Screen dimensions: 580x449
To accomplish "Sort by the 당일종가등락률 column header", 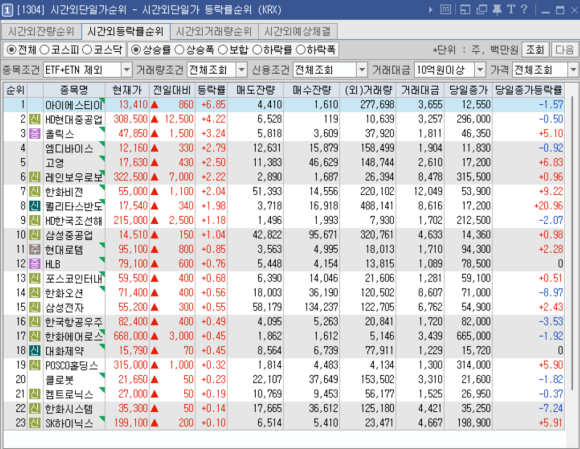I will 528,90.
